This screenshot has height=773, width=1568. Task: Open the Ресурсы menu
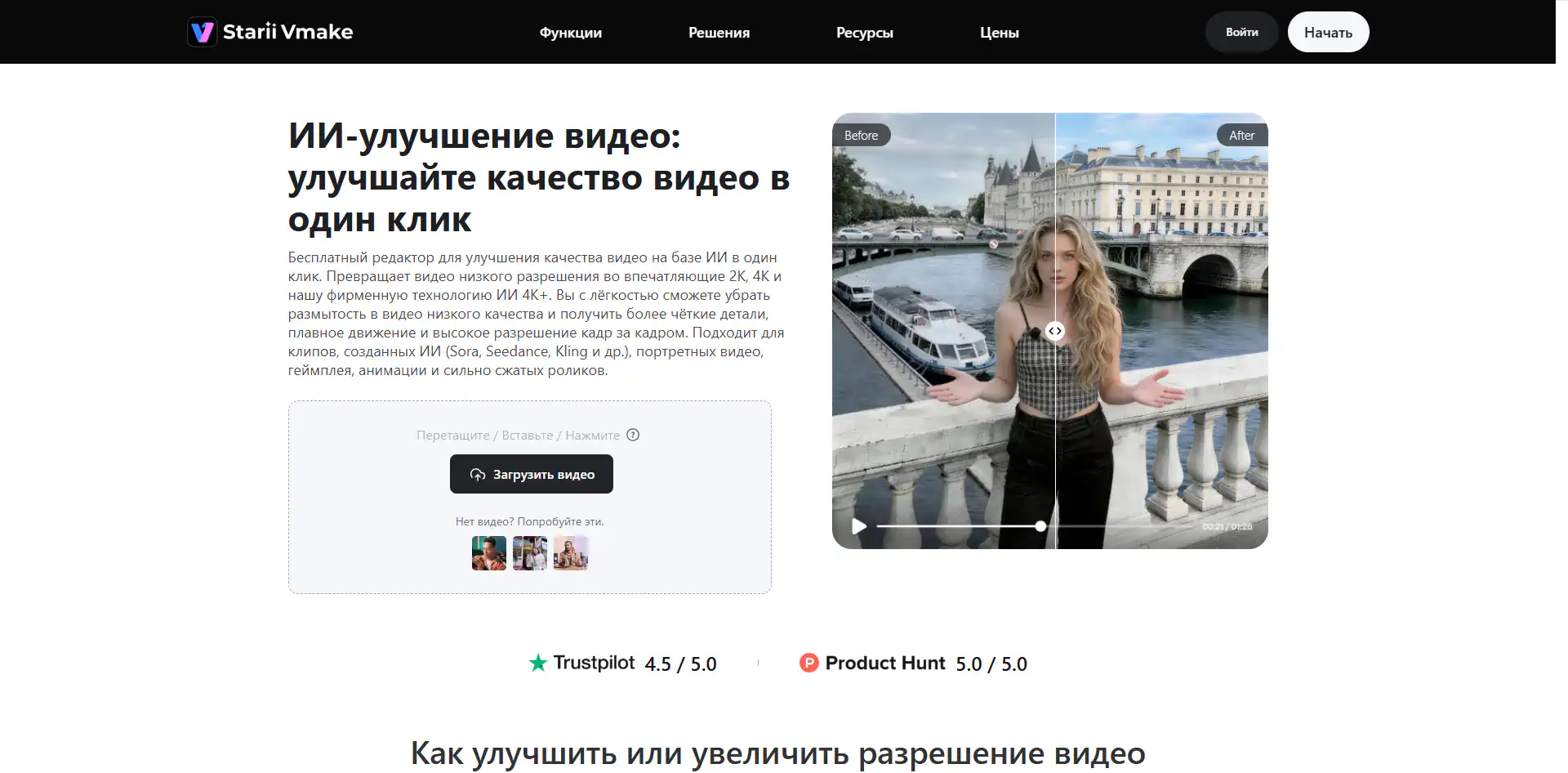864,33
